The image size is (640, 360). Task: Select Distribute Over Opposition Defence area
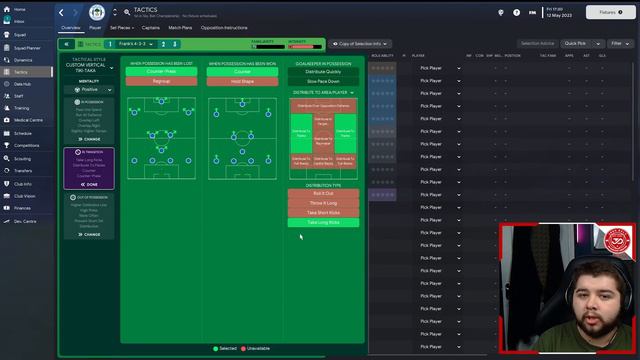click(x=323, y=106)
